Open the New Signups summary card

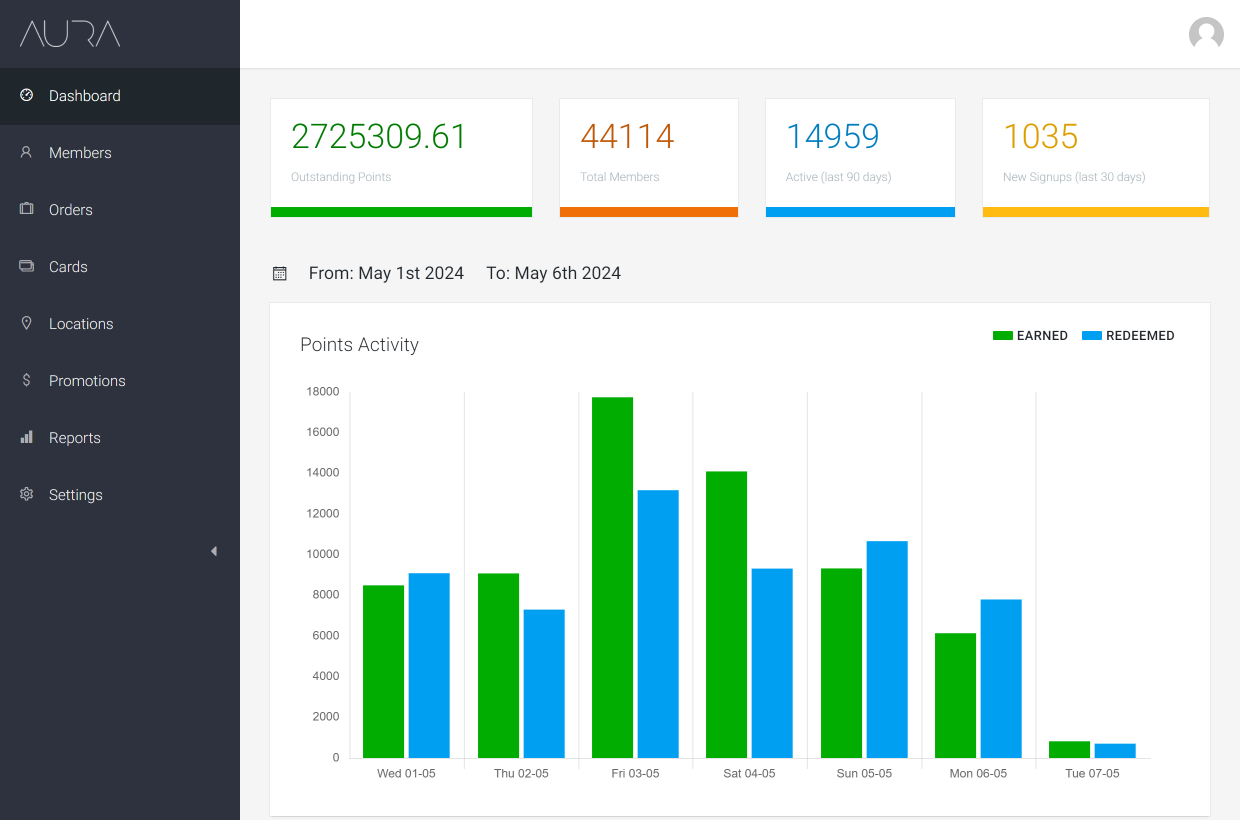[1095, 157]
